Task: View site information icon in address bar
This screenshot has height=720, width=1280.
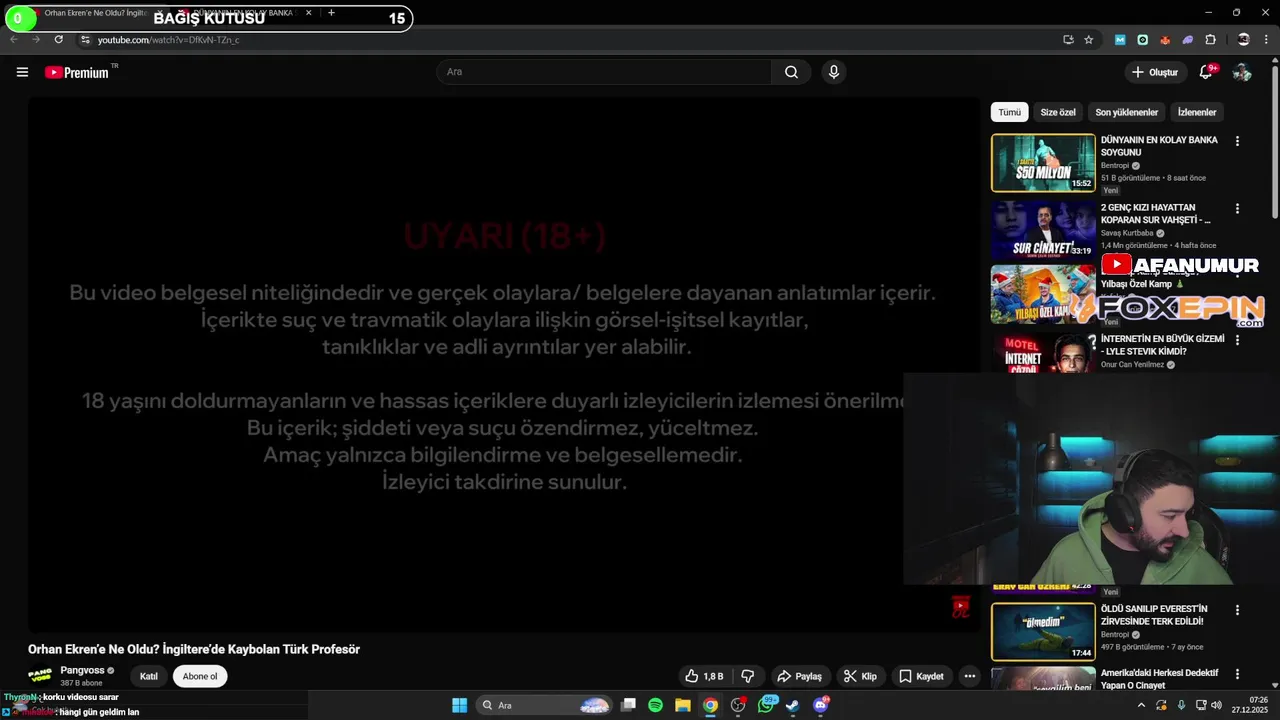Action: (85, 40)
